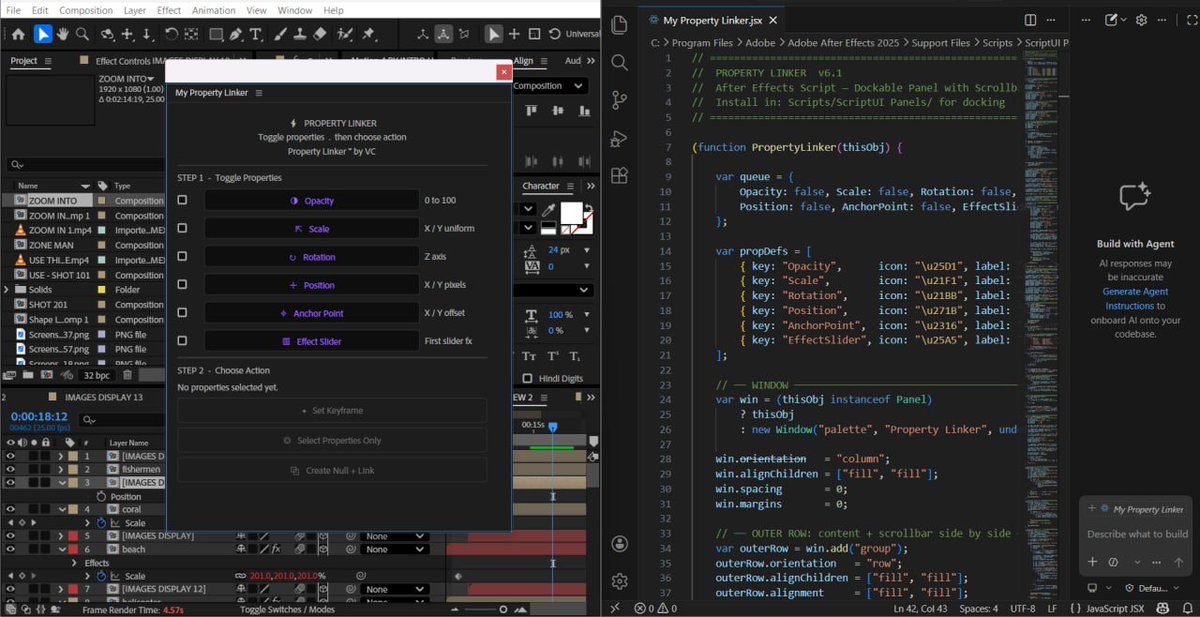The width and height of the screenshot is (1200, 617).
Task: Select the Pen tool
Action: click(x=236, y=34)
